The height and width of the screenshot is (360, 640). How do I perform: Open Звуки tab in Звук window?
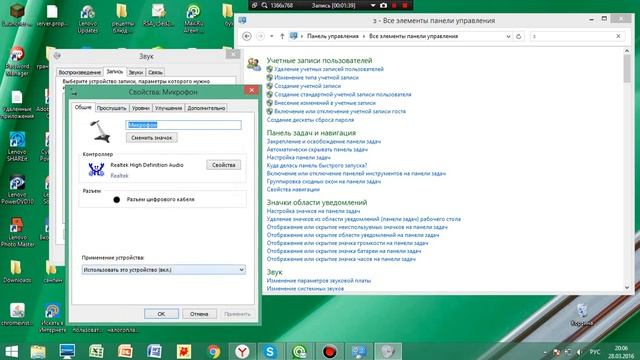pyautogui.click(x=136, y=72)
